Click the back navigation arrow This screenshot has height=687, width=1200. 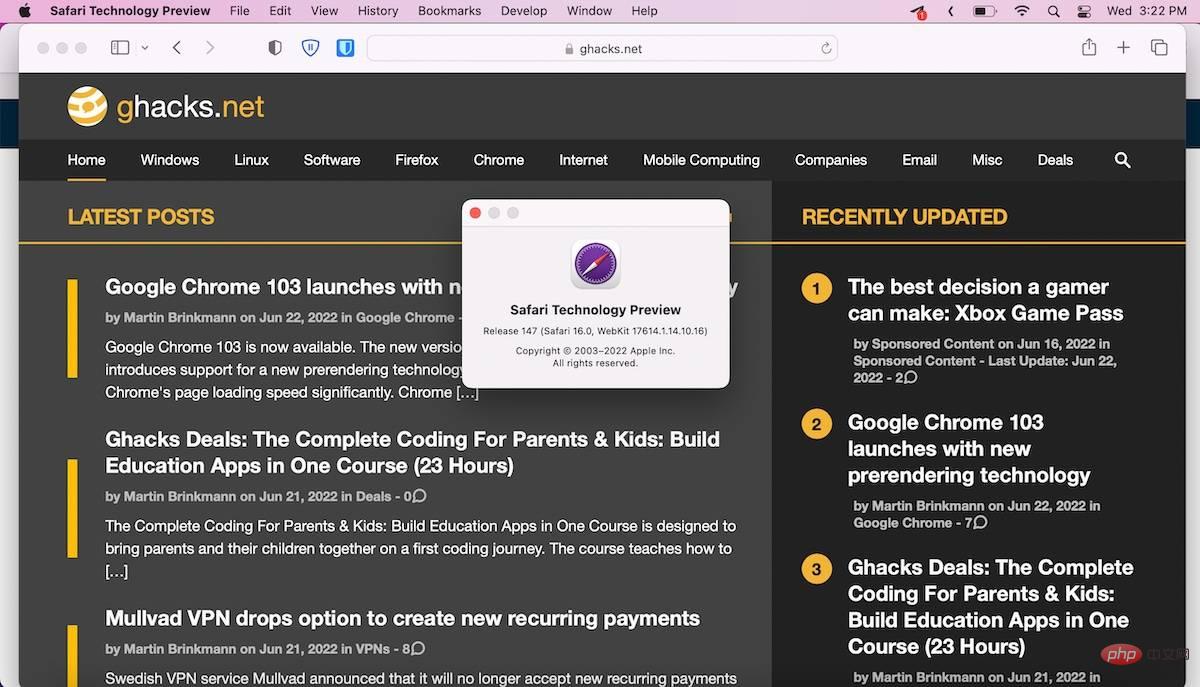click(177, 47)
